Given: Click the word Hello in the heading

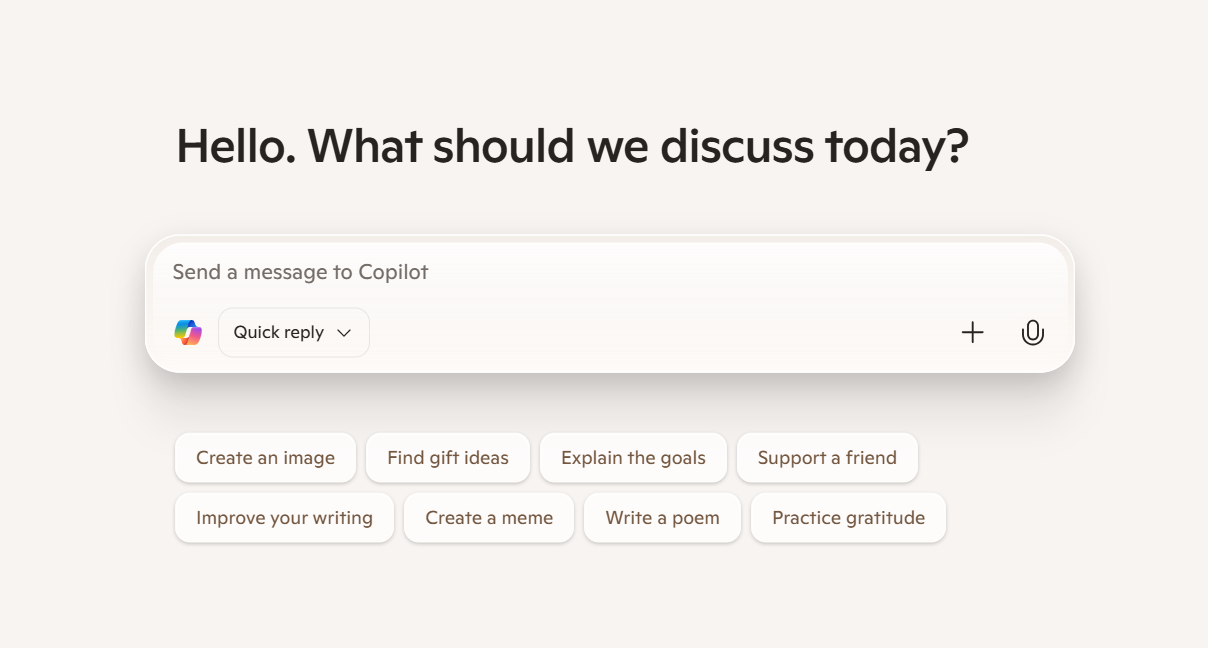Looking at the screenshot, I should pos(233,146).
